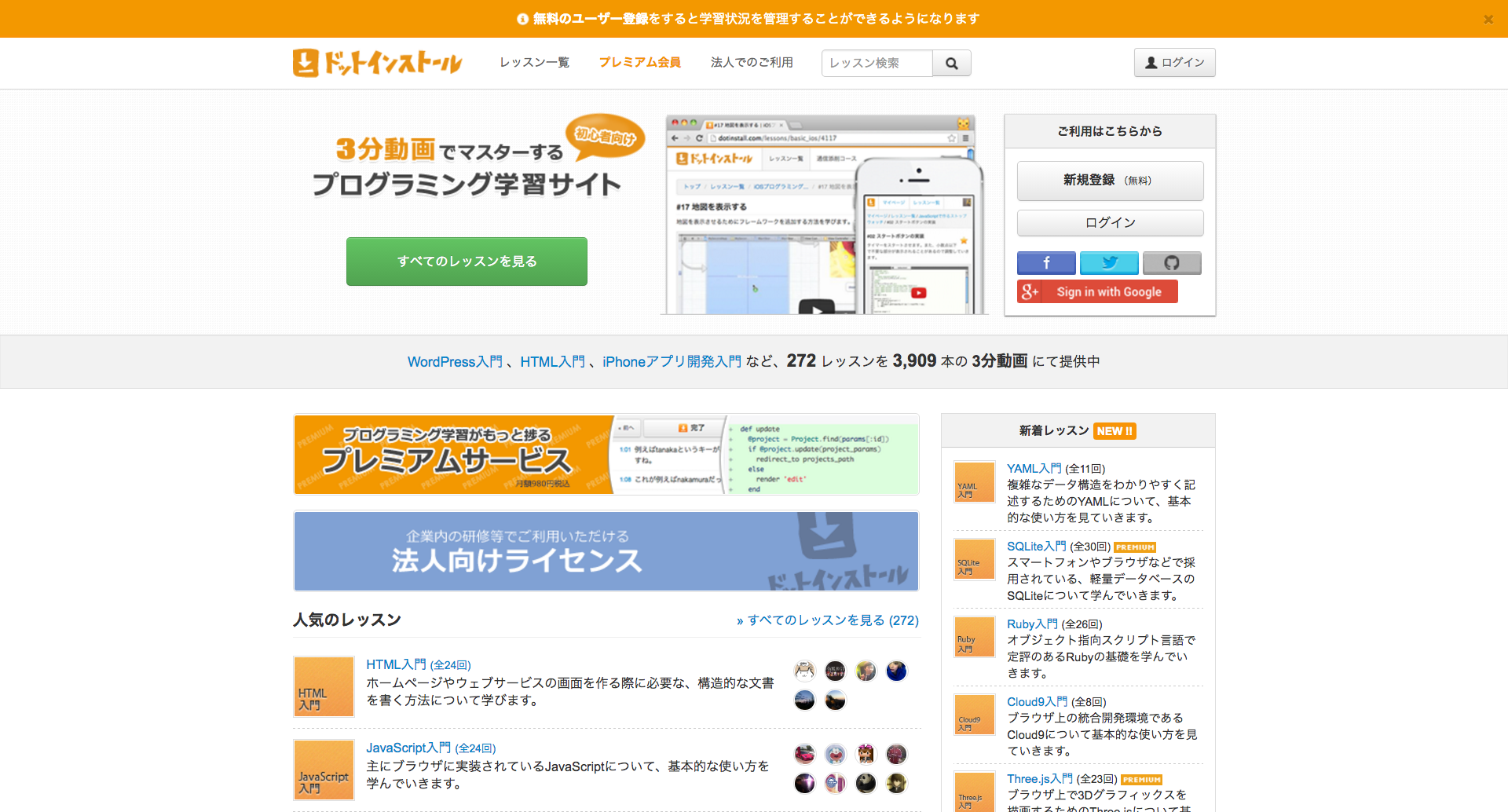Click the green すべてのレッスンを見る button
This screenshot has height=812, width=1508.
[x=467, y=262]
